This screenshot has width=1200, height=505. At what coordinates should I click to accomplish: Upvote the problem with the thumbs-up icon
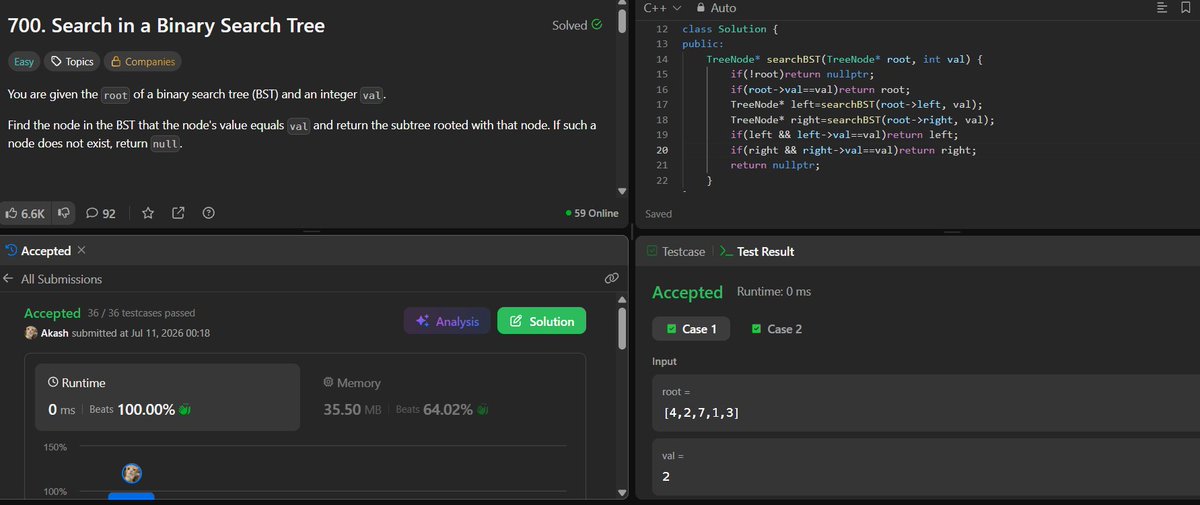point(11,213)
